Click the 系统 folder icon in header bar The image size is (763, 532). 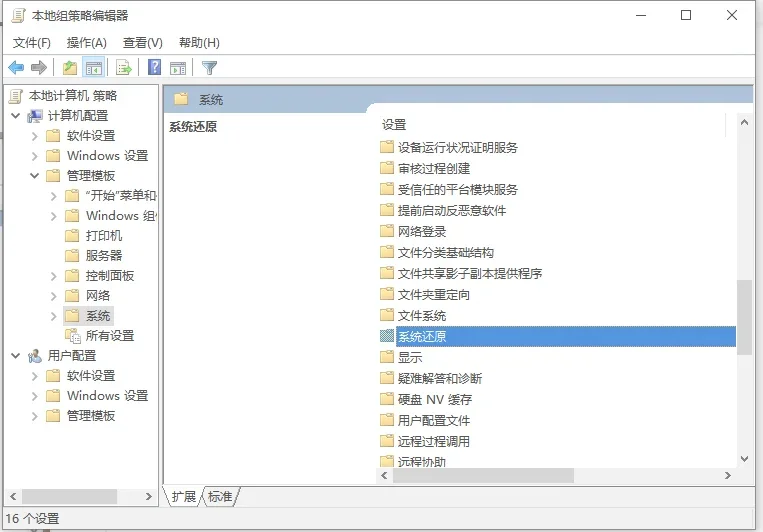pos(181,99)
